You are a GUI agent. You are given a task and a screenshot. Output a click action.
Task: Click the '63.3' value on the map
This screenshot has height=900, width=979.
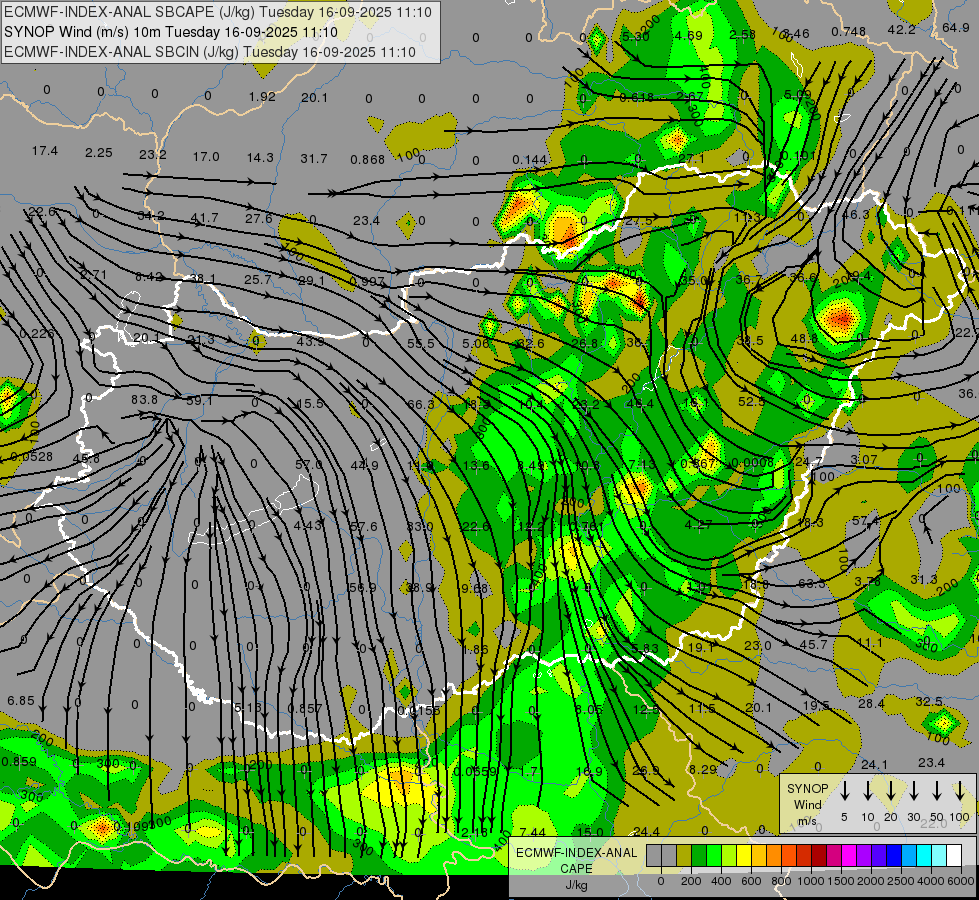(812, 583)
